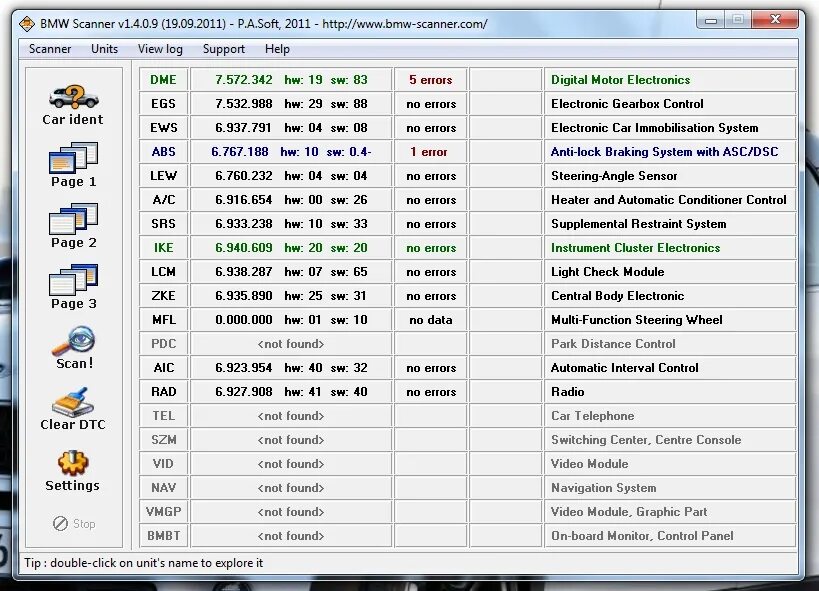This screenshot has width=819, height=591.
Task: Select the VMGP unit name
Action: (163, 512)
